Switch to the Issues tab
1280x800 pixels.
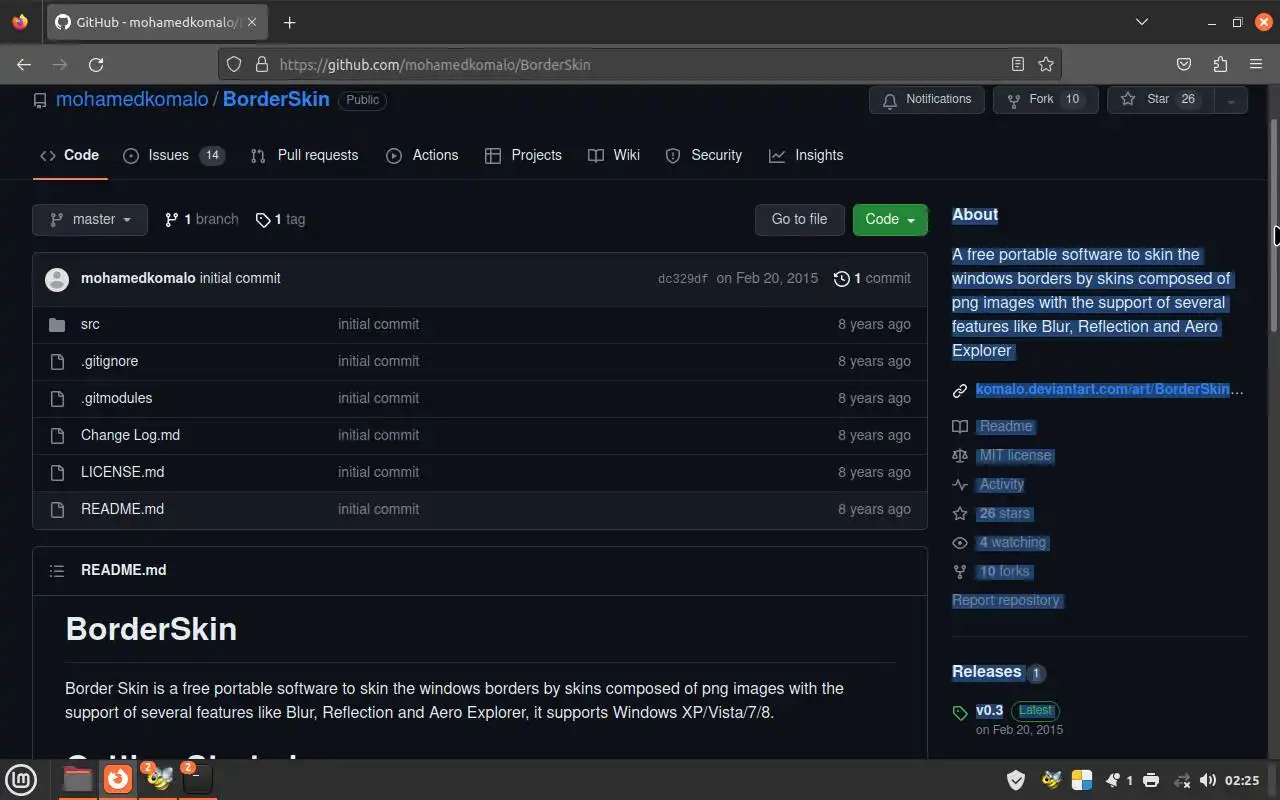[174, 155]
